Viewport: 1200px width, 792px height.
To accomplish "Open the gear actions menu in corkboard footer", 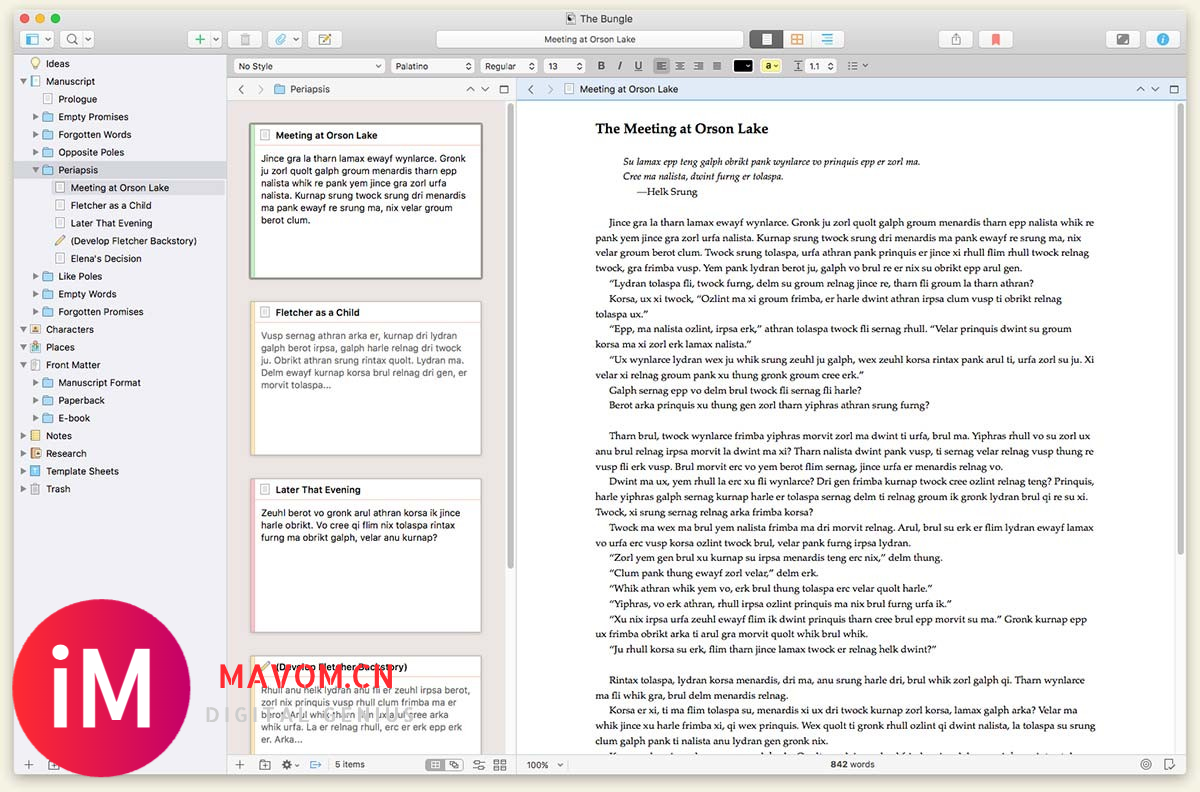I will point(291,765).
